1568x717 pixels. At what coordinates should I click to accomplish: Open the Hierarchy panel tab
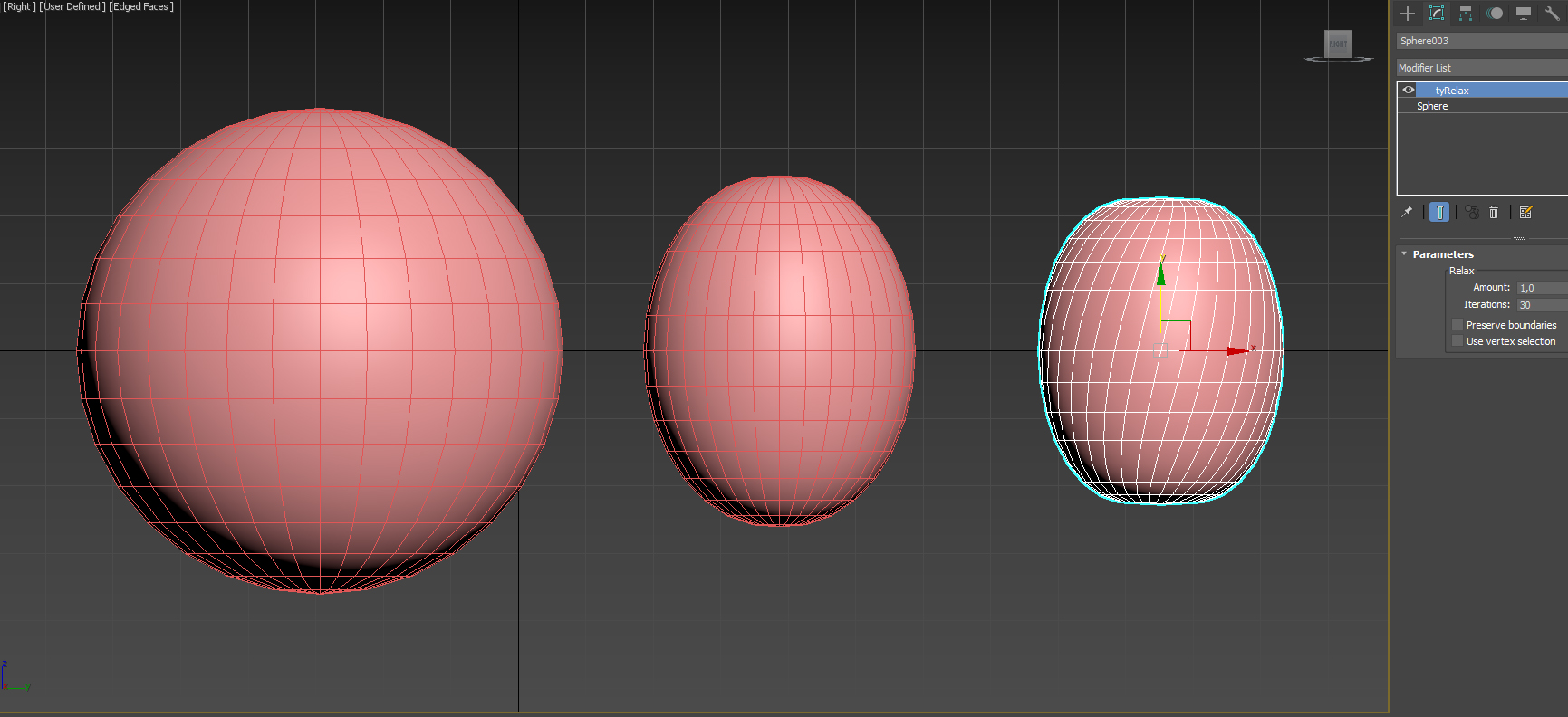[1466, 14]
